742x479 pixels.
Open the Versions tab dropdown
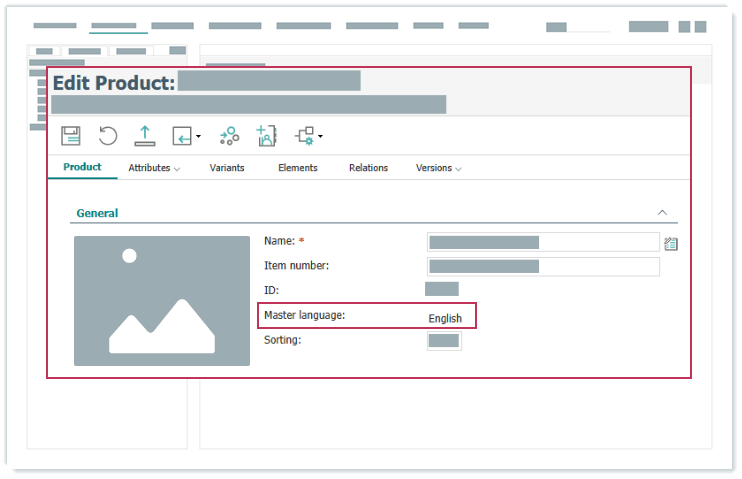tap(438, 168)
